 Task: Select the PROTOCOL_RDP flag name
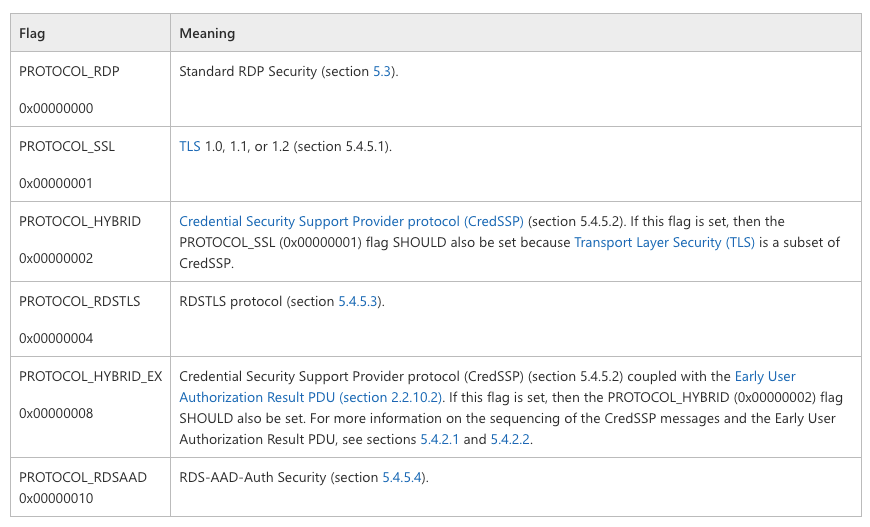pos(69,72)
